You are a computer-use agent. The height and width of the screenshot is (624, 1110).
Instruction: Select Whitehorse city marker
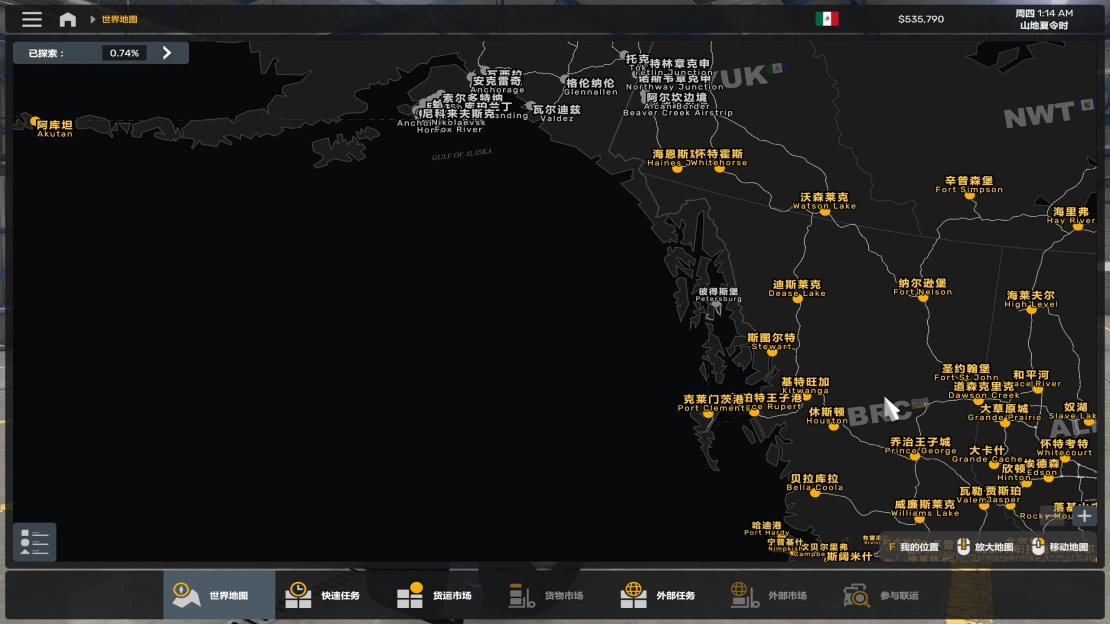tap(719, 169)
